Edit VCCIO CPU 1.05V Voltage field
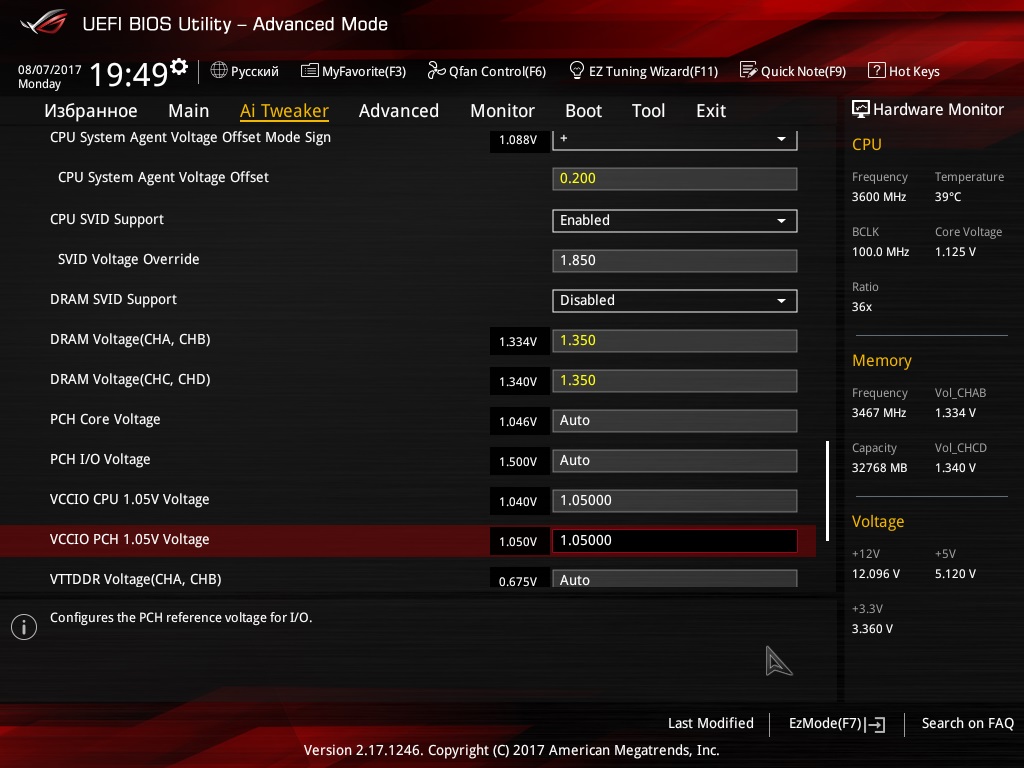The width and height of the screenshot is (1024, 768). 675,501
